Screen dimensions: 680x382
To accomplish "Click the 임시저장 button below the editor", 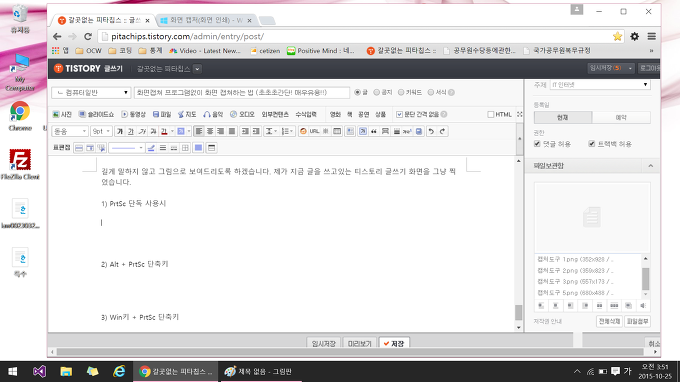I will [324, 343].
